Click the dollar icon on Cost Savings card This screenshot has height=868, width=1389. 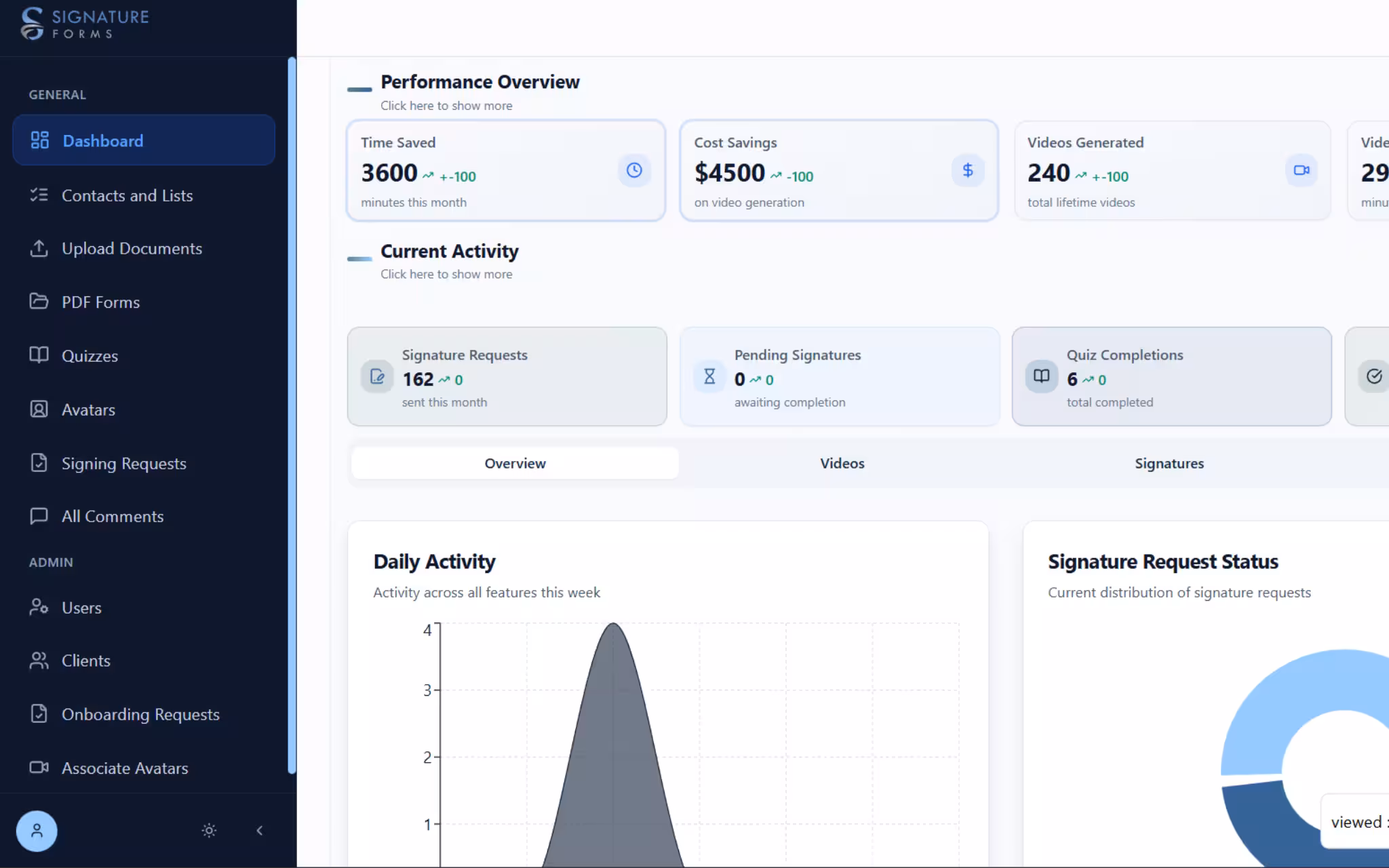[968, 170]
